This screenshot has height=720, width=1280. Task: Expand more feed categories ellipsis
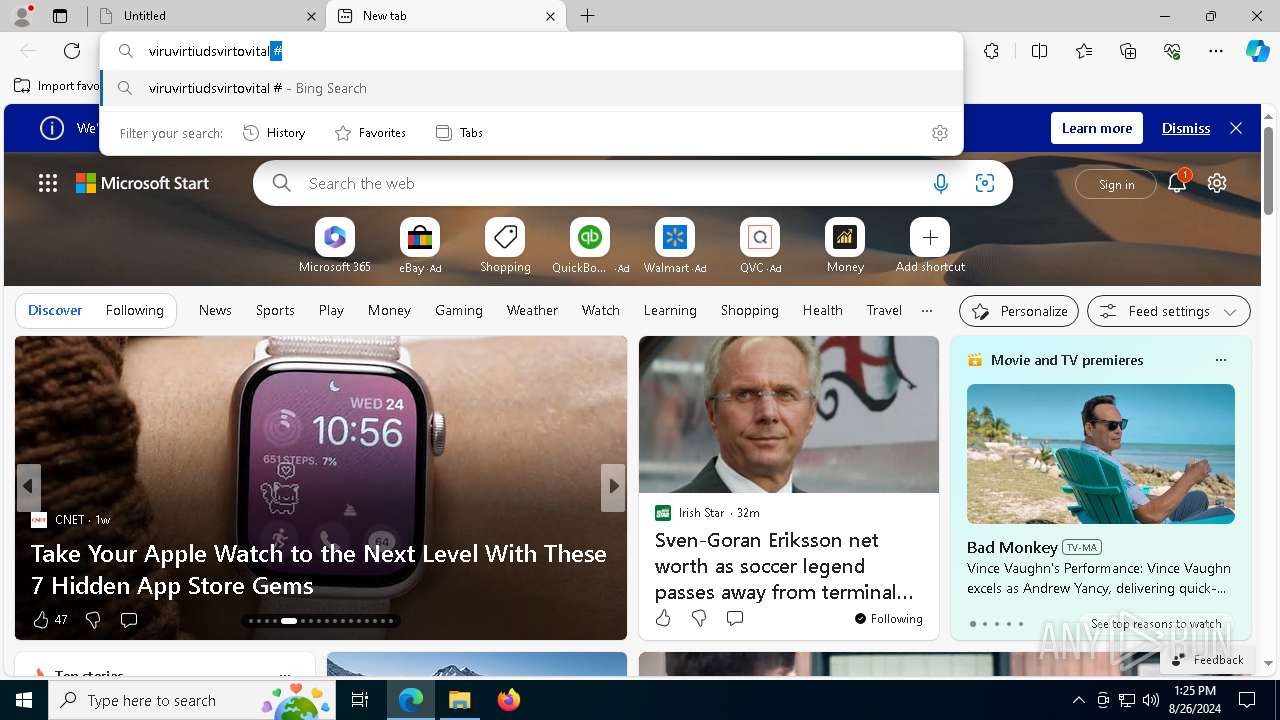tap(927, 310)
